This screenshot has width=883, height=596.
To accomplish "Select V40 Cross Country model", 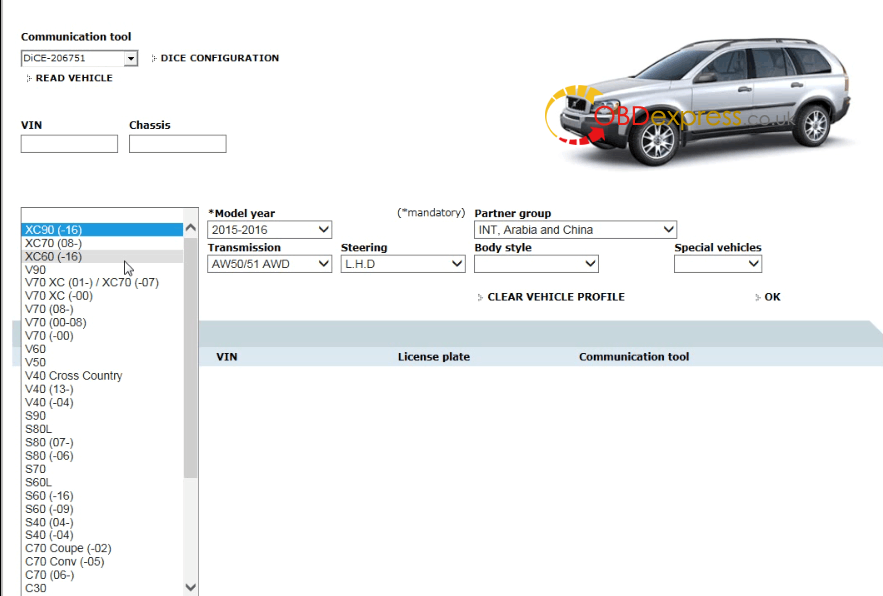I will (102, 376).
